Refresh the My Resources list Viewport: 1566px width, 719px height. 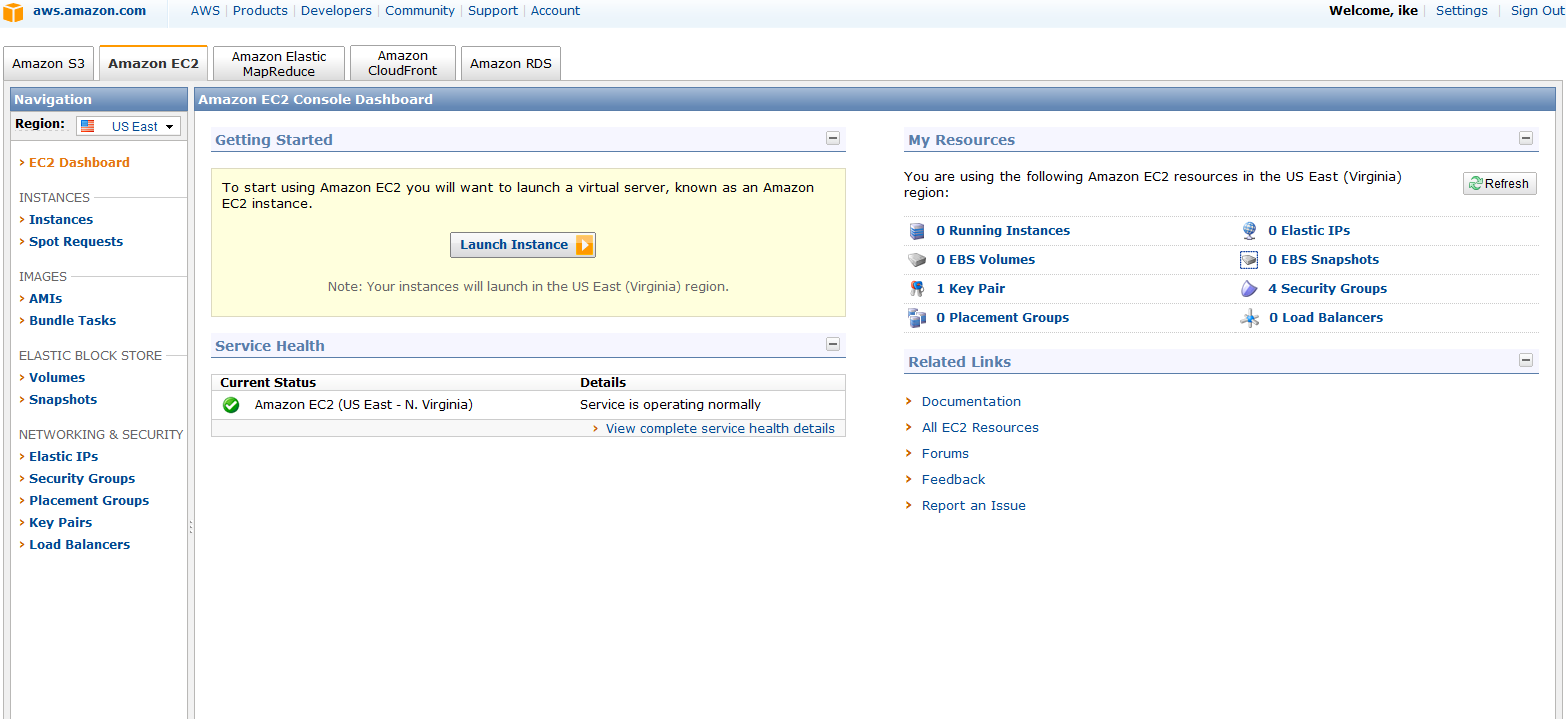pyautogui.click(x=1499, y=184)
